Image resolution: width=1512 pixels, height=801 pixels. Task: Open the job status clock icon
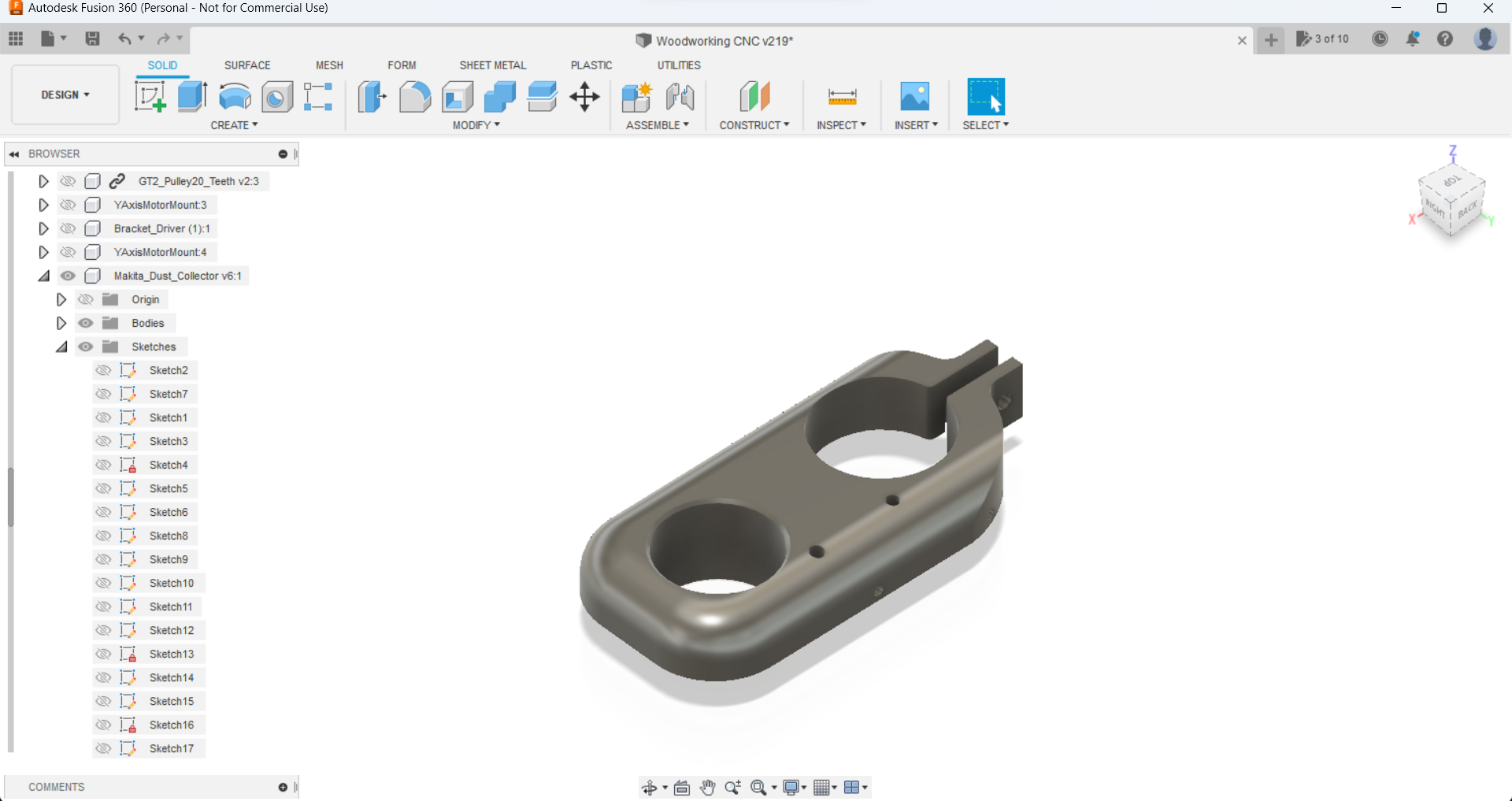coord(1380,39)
